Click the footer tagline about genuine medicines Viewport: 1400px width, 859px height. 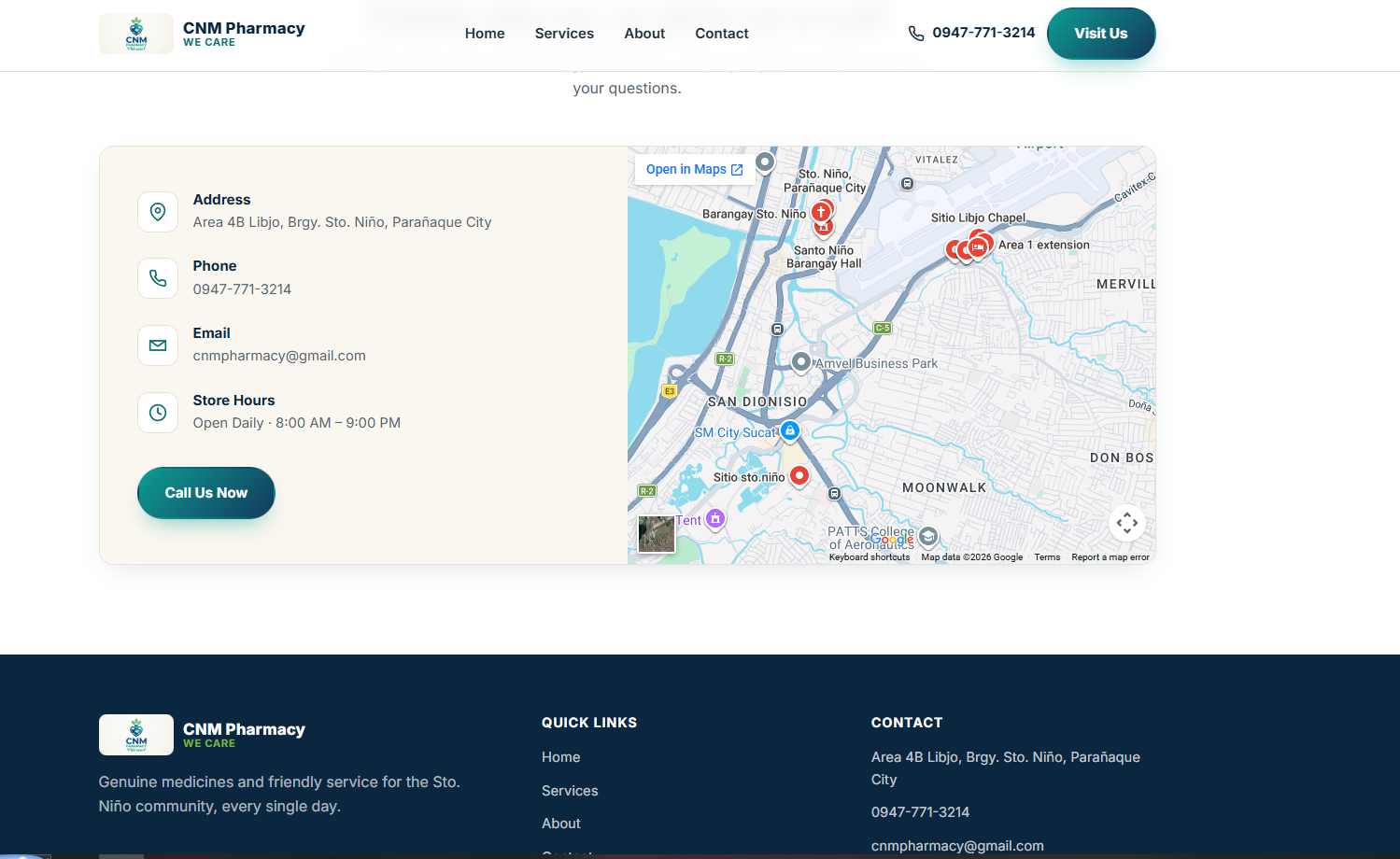[x=279, y=794]
